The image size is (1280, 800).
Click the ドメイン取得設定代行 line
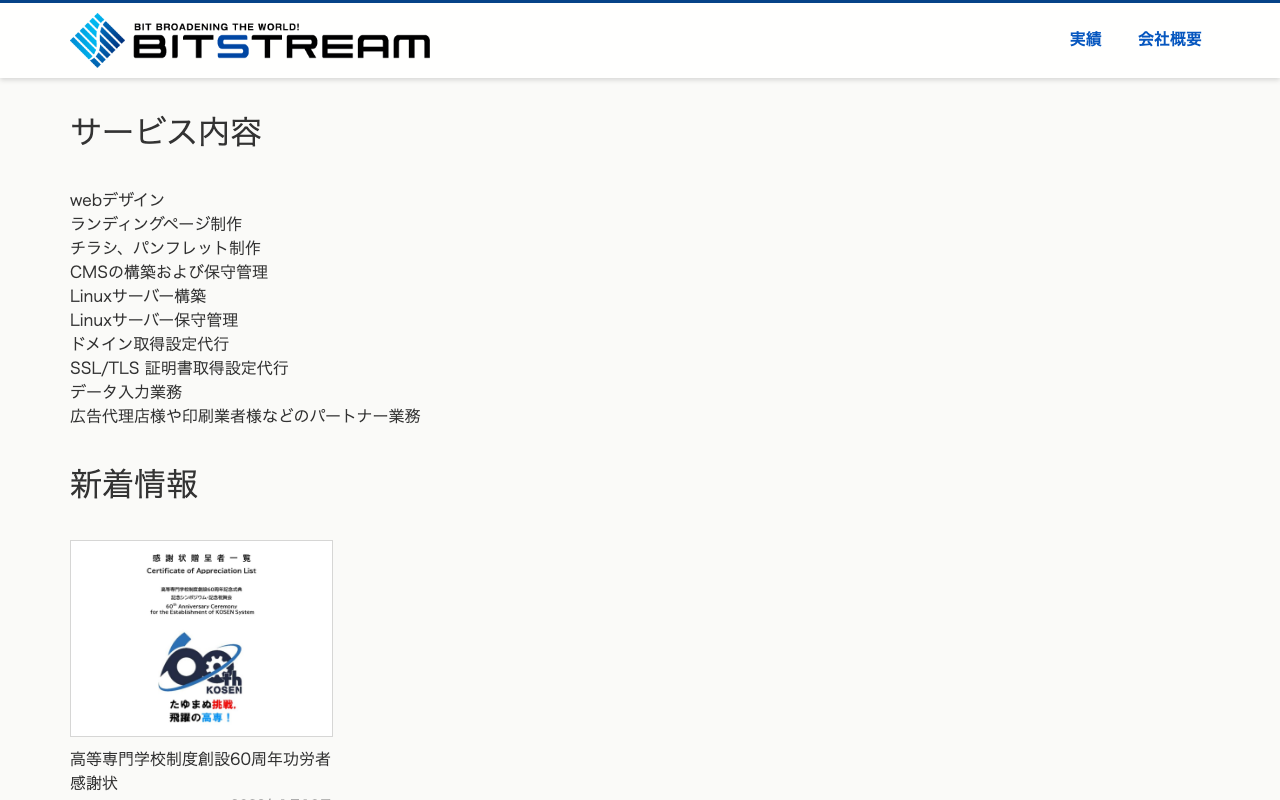click(x=149, y=344)
